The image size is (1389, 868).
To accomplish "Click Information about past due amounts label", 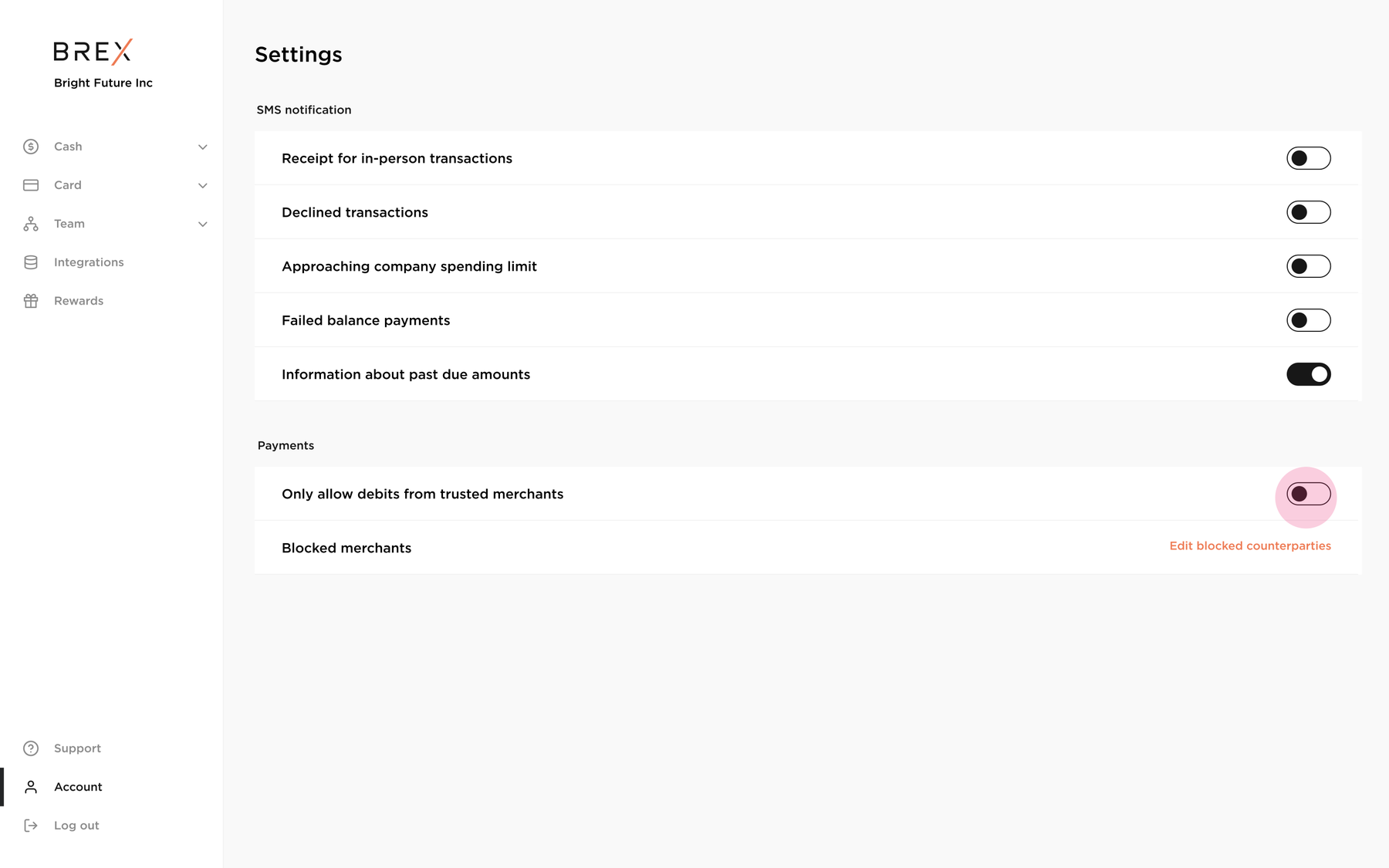I will [406, 374].
